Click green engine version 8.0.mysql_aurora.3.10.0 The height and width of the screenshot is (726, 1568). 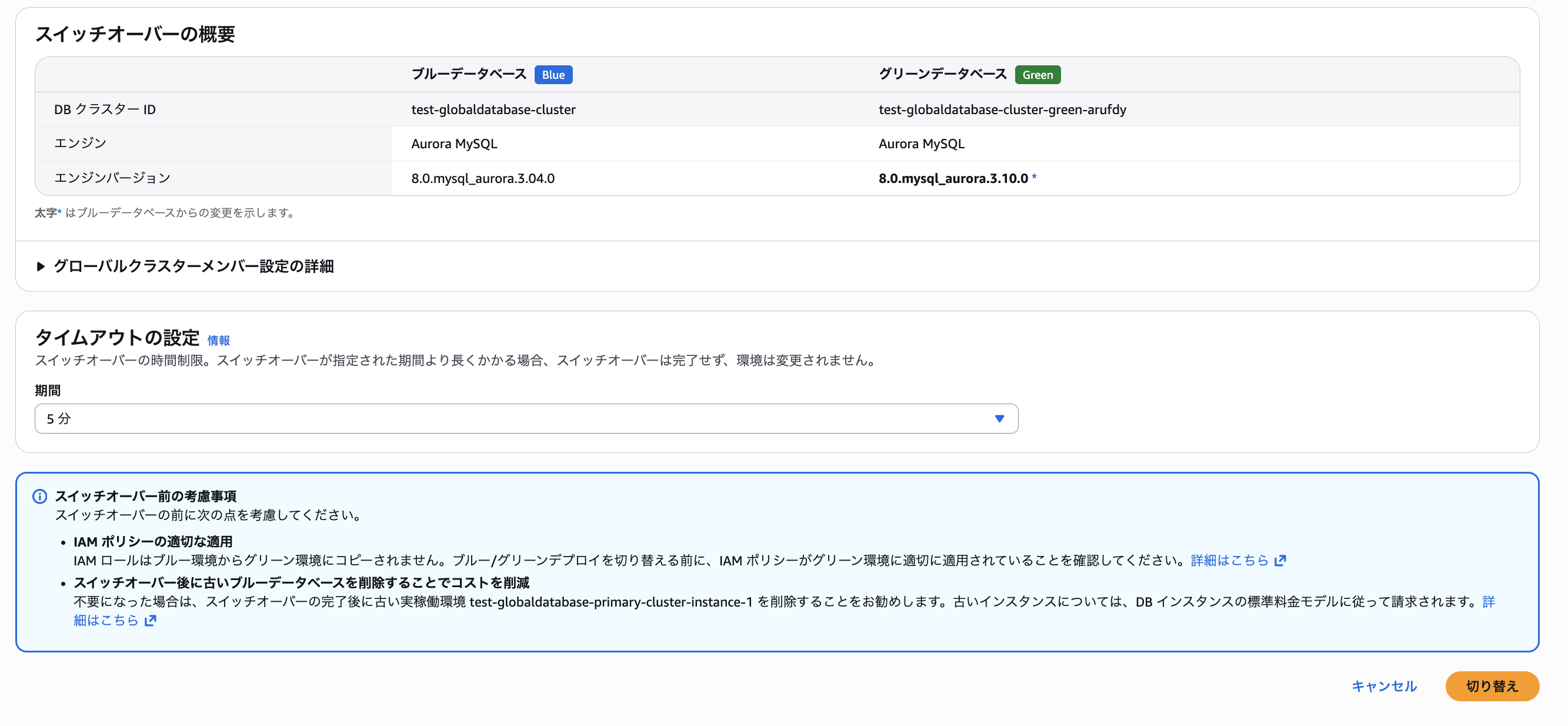[x=953, y=178]
